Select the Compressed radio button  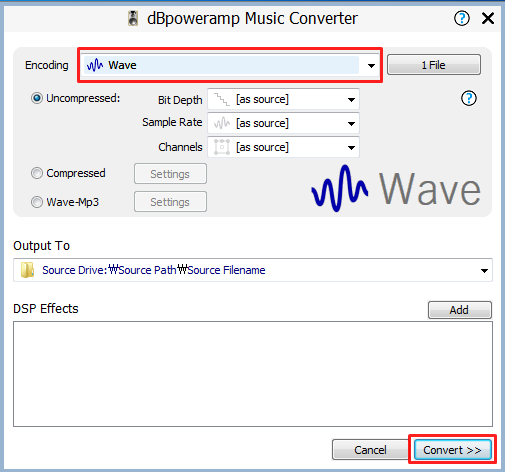pos(37,173)
